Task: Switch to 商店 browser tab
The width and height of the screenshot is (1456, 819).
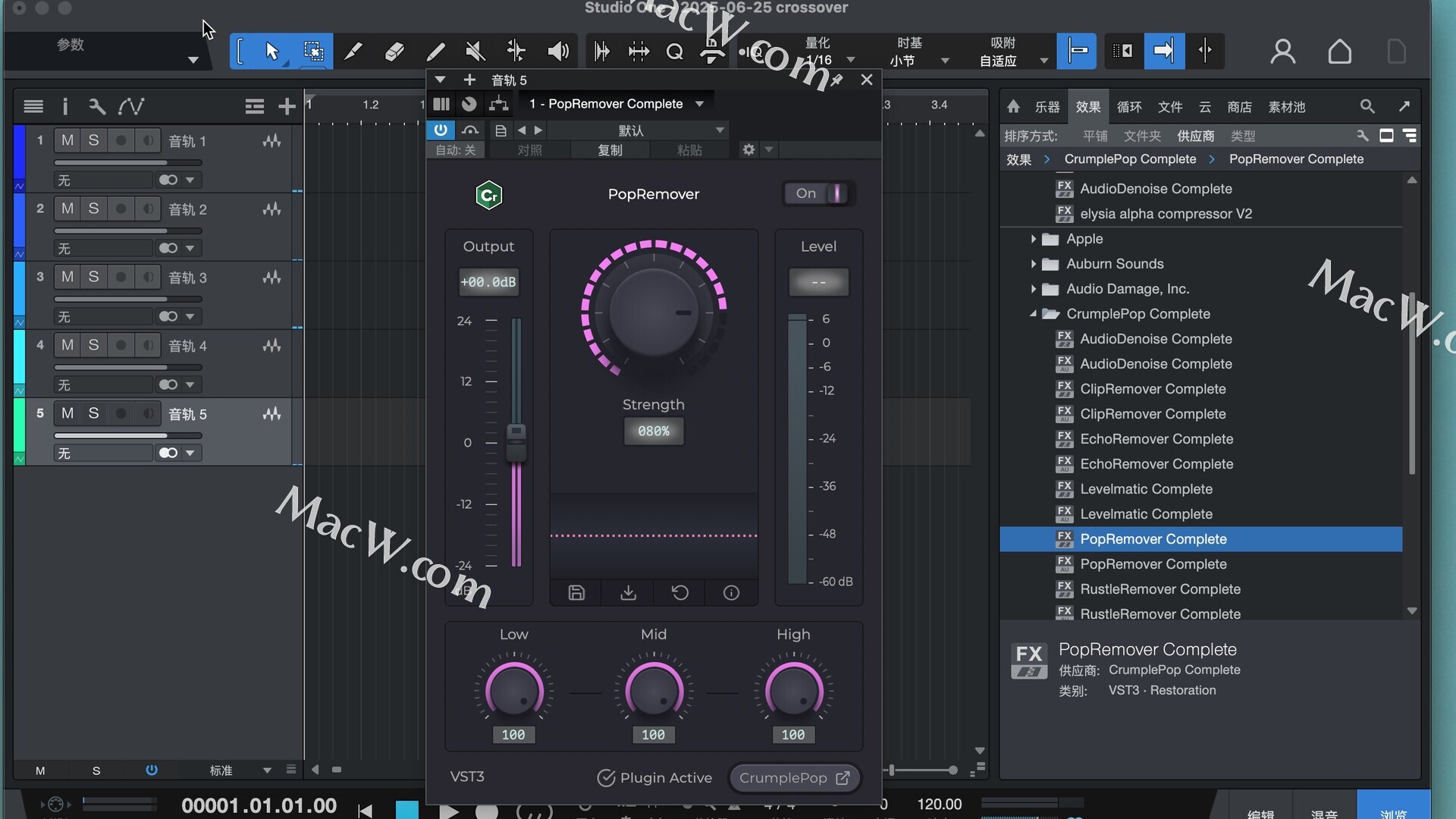Action: tap(1240, 107)
